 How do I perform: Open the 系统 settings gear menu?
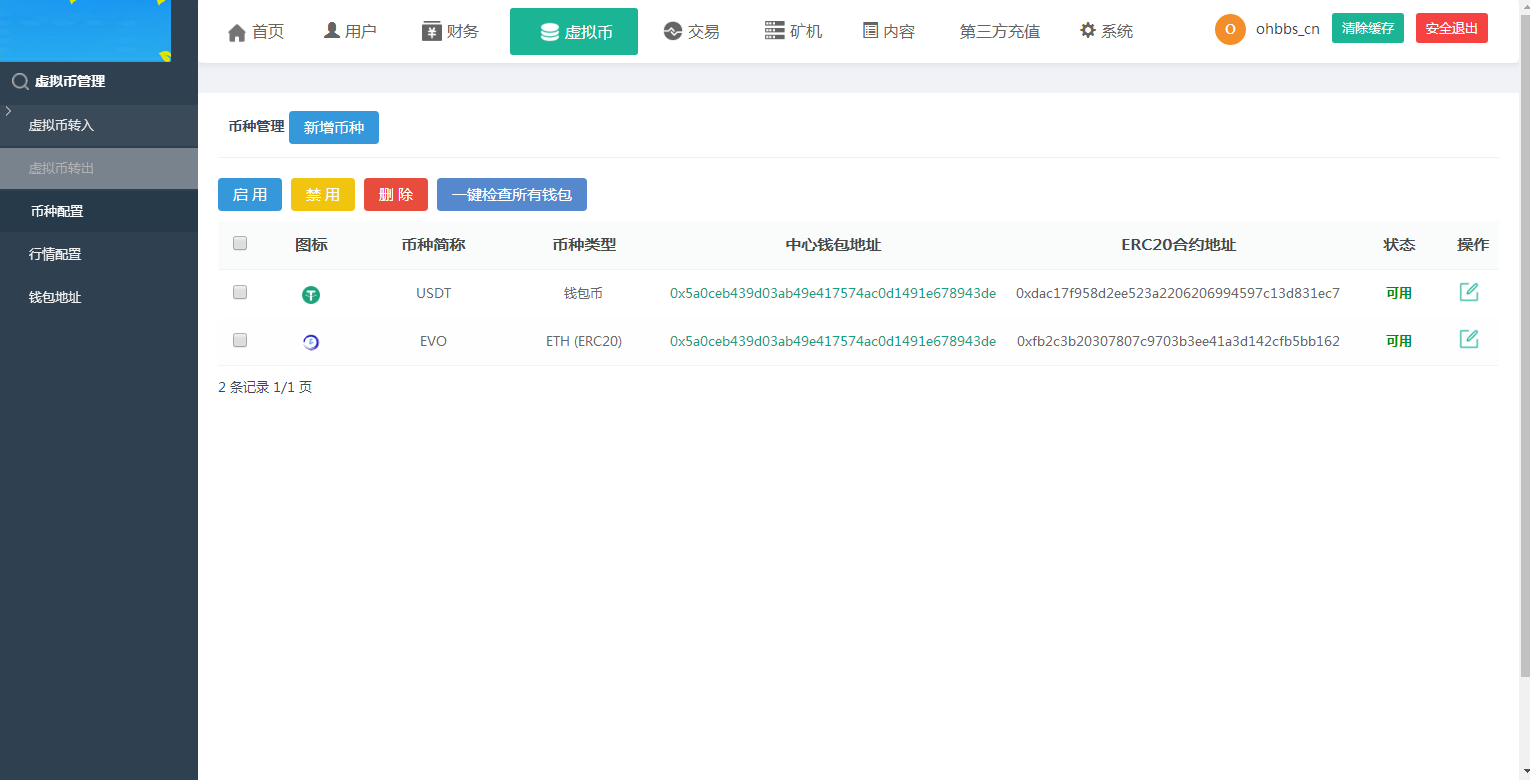[x=1106, y=32]
